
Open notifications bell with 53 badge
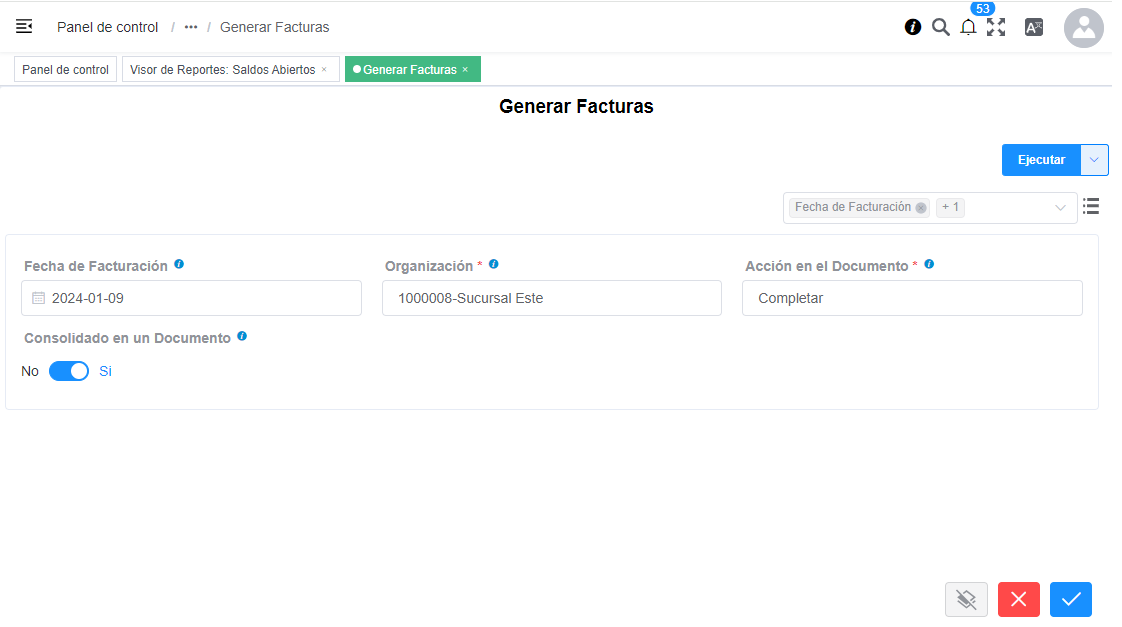tap(968, 27)
